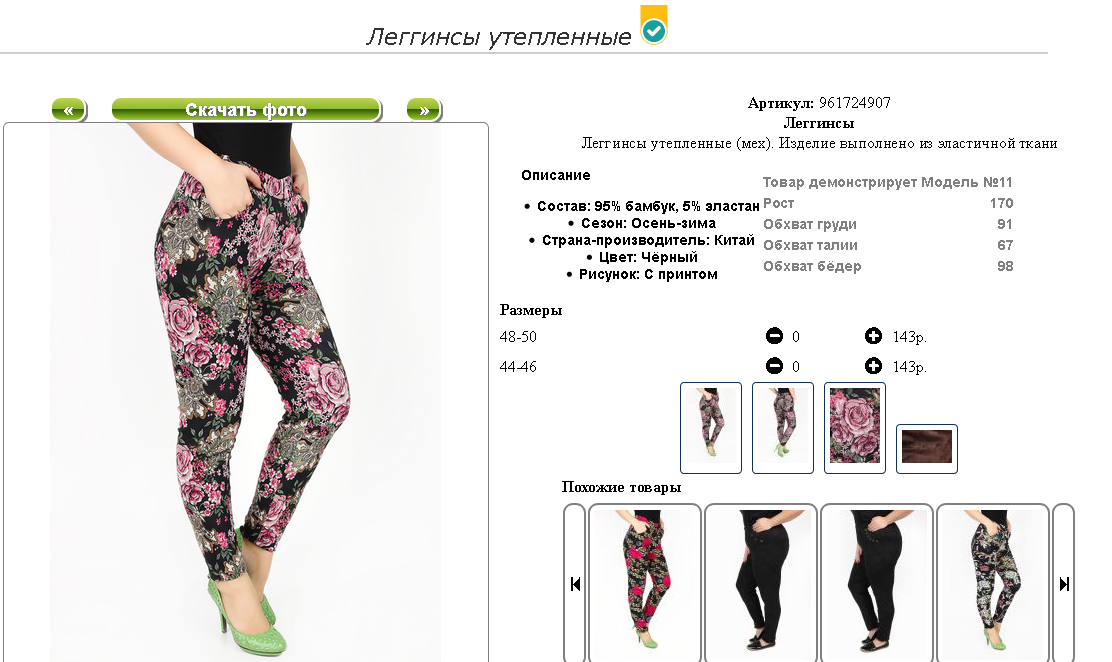The height and width of the screenshot is (662, 1112).
Task: Open the rose print close-up thumbnail
Action: 855,428
